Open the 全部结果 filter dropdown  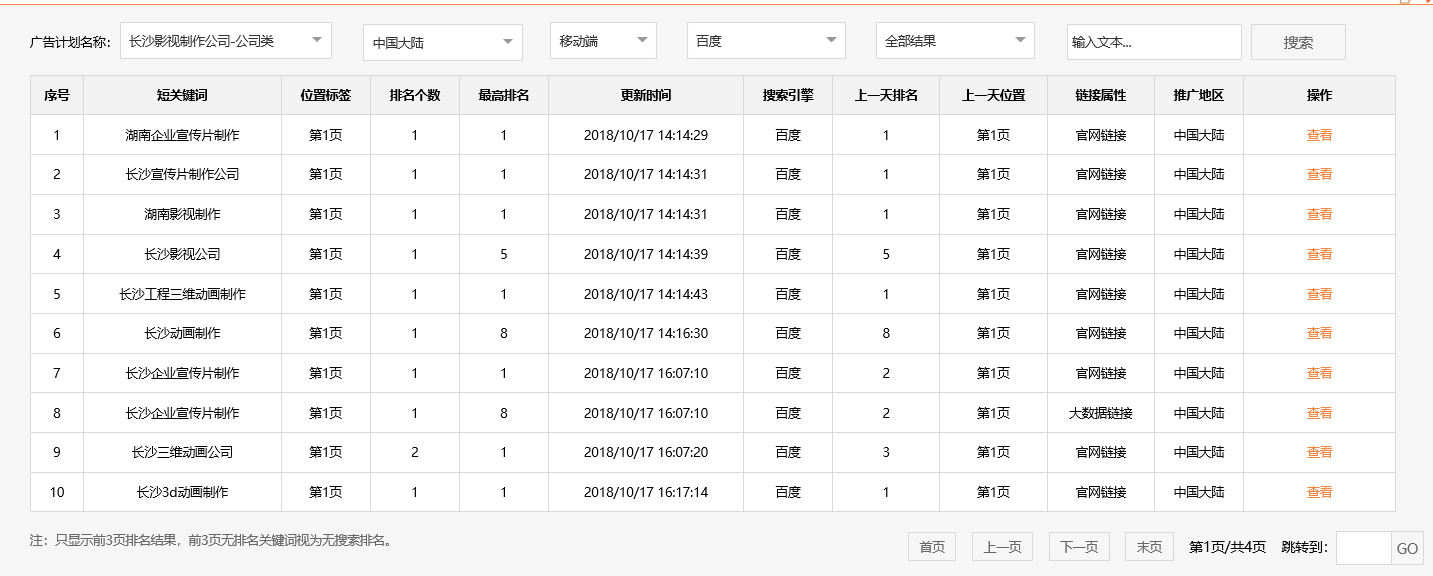point(955,41)
